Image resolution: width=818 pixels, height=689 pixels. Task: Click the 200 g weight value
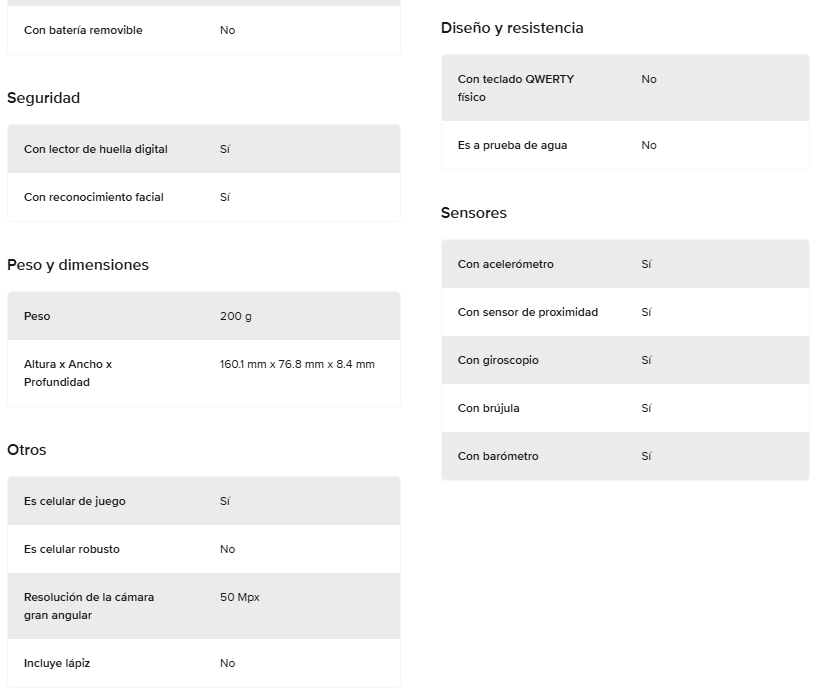[236, 316]
